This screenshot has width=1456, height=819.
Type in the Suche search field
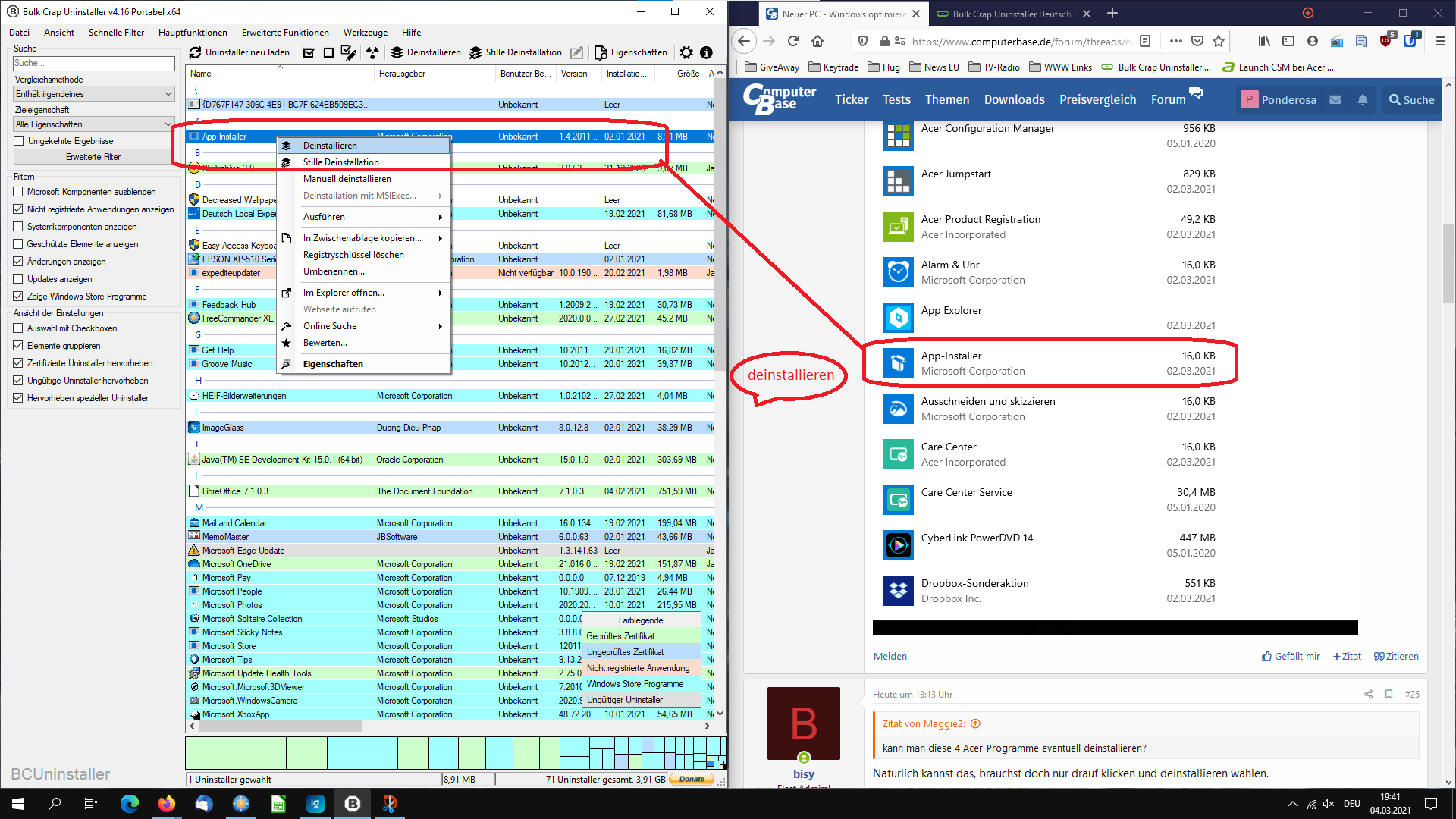94,63
